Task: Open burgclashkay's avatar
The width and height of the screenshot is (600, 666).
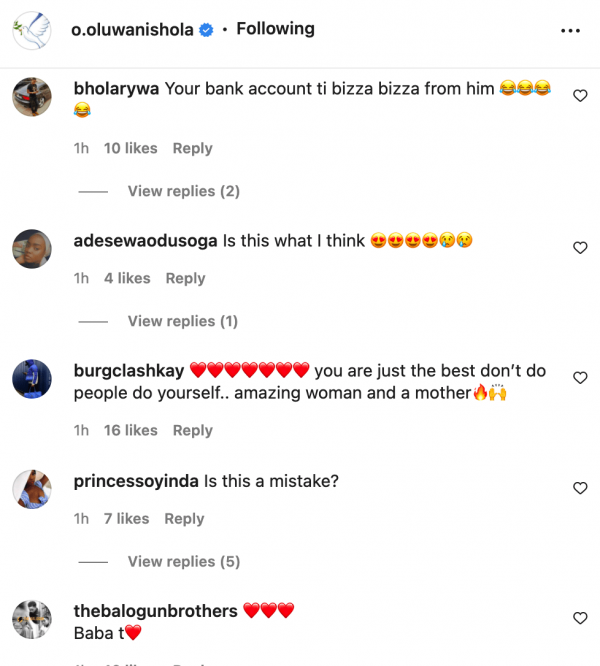Action: [32, 378]
